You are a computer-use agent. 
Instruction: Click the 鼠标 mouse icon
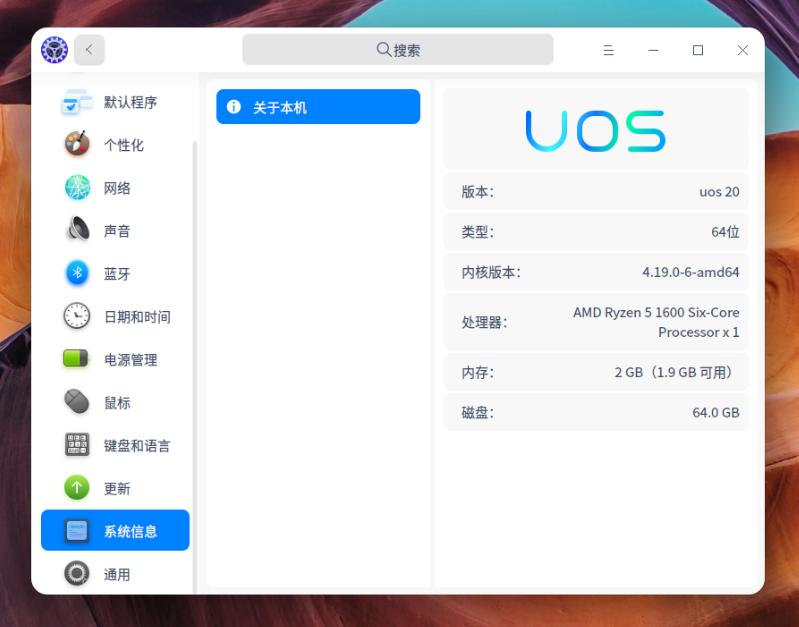tap(77, 402)
